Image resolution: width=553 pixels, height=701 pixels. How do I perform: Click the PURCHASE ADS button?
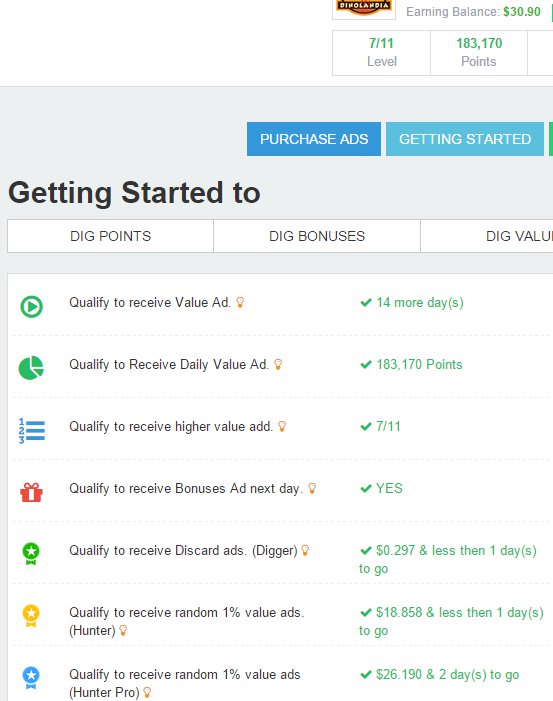(314, 139)
